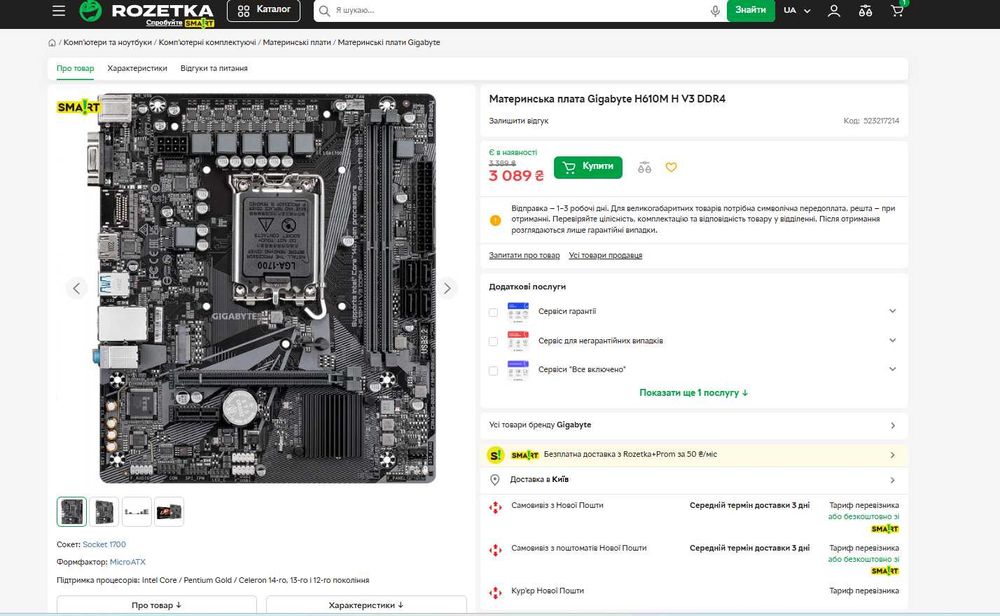Go to Rozetka home via logo

click(x=147, y=10)
